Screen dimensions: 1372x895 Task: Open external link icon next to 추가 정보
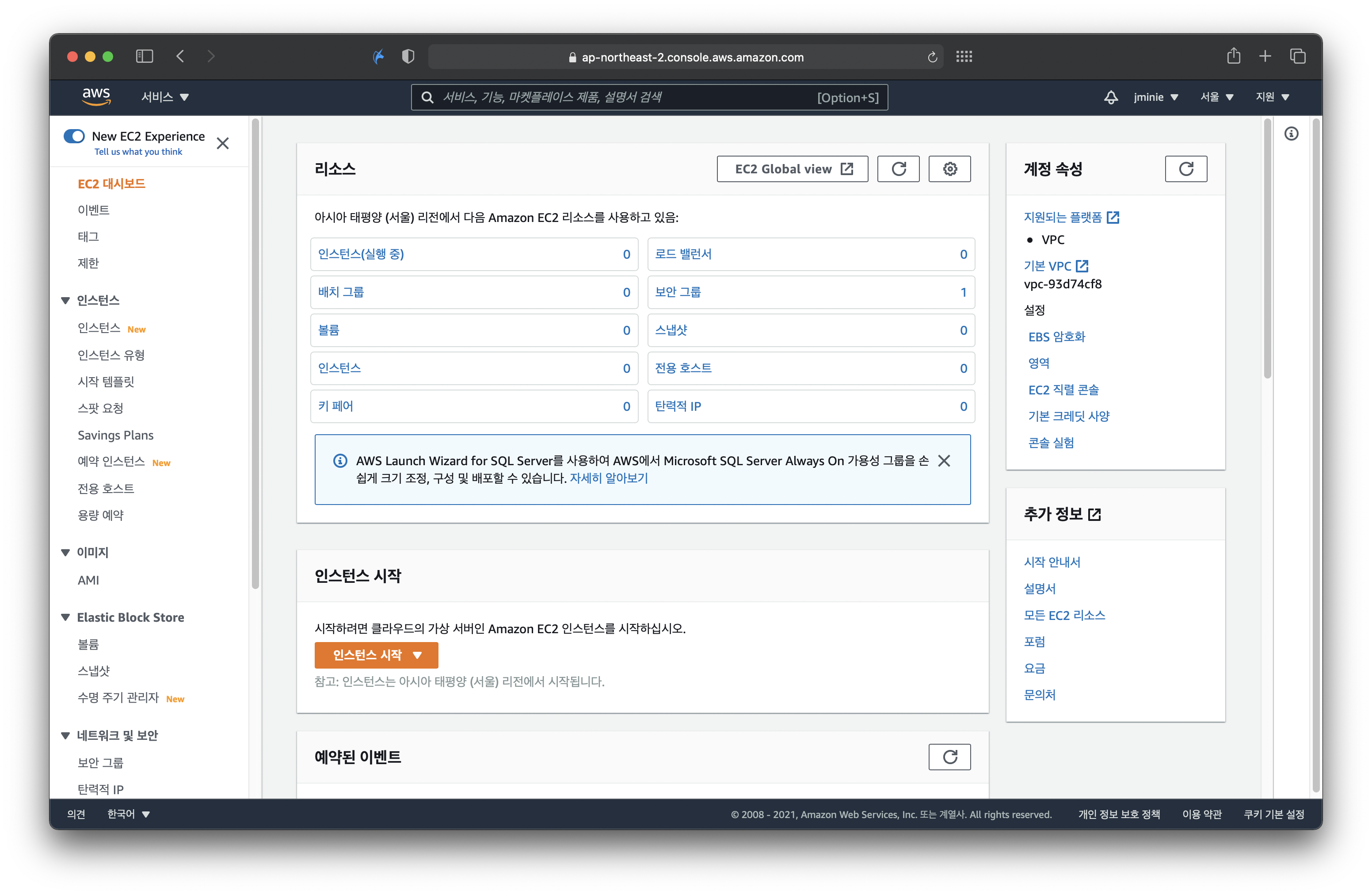(1094, 514)
